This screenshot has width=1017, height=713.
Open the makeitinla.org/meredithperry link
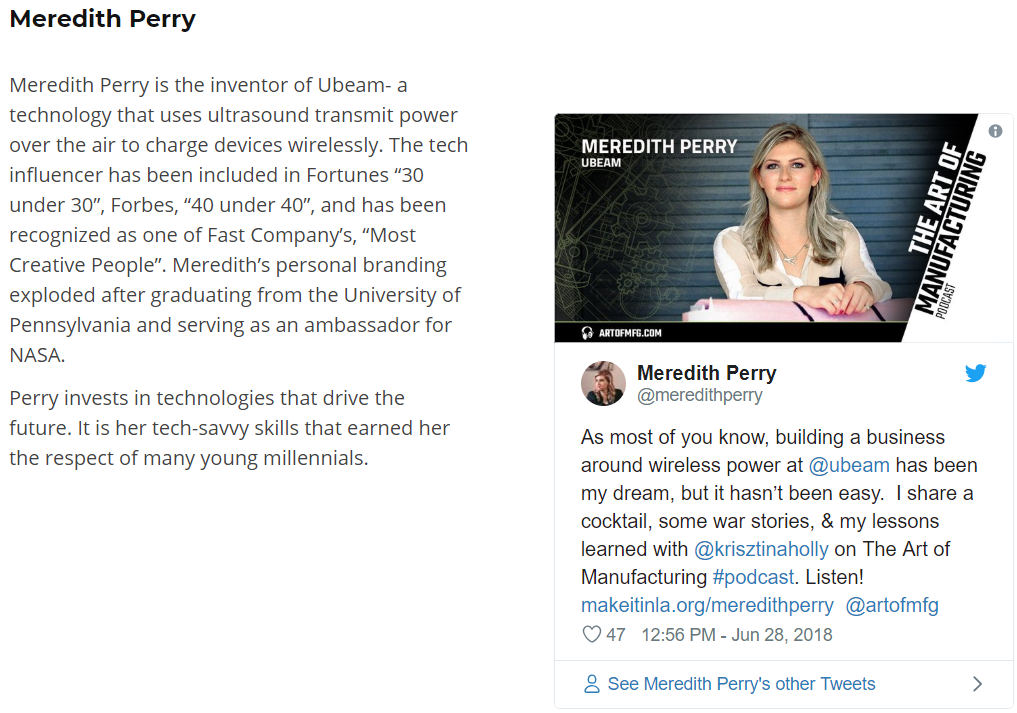706,605
